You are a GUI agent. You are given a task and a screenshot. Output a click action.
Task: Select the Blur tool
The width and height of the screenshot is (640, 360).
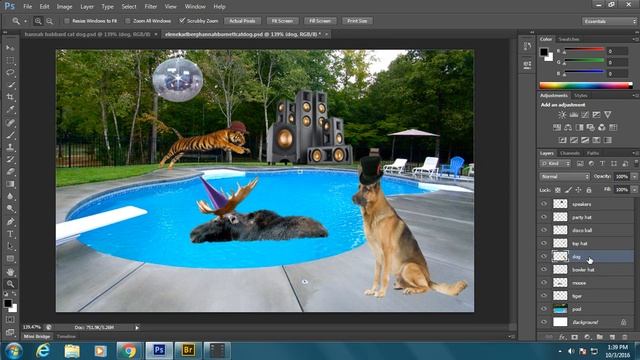click(10, 196)
